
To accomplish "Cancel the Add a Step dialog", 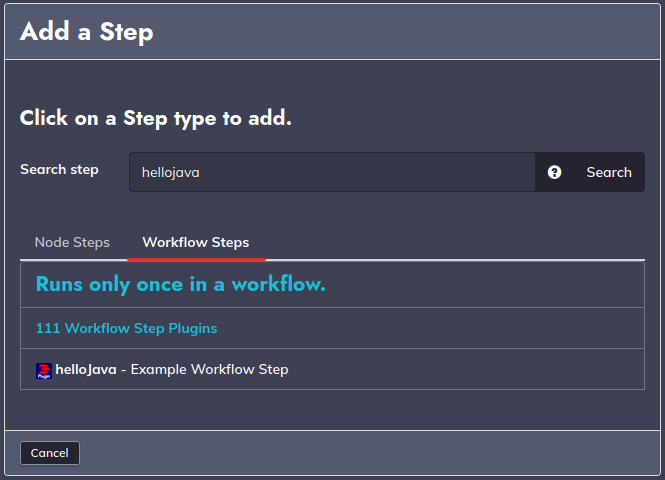I will (x=50, y=453).
